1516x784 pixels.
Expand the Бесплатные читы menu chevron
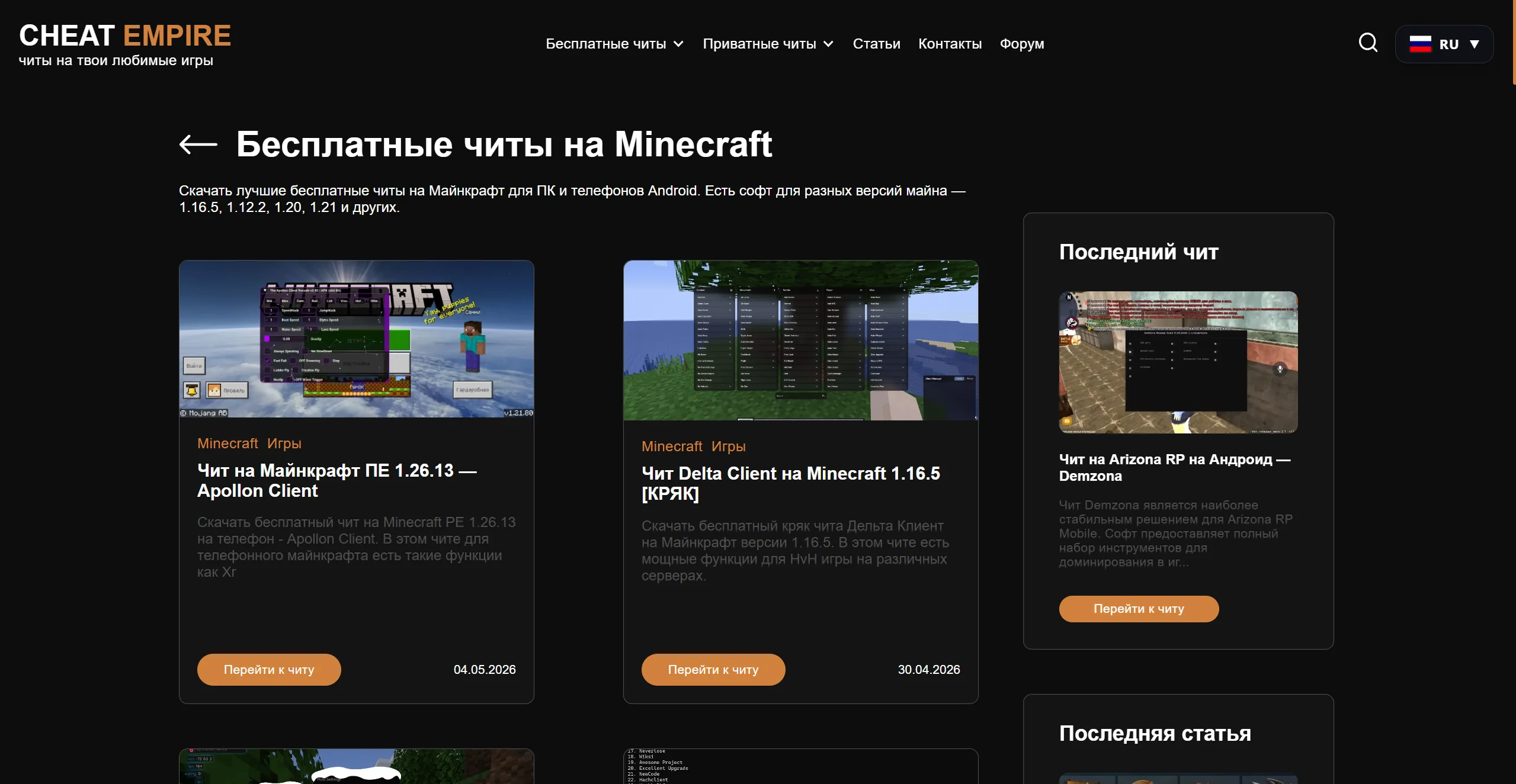pos(679,44)
